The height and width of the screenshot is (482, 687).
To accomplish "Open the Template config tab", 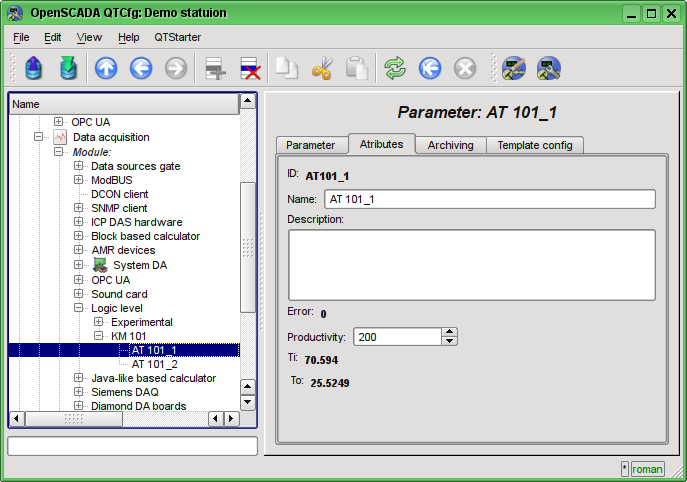I will pyautogui.click(x=534, y=145).
